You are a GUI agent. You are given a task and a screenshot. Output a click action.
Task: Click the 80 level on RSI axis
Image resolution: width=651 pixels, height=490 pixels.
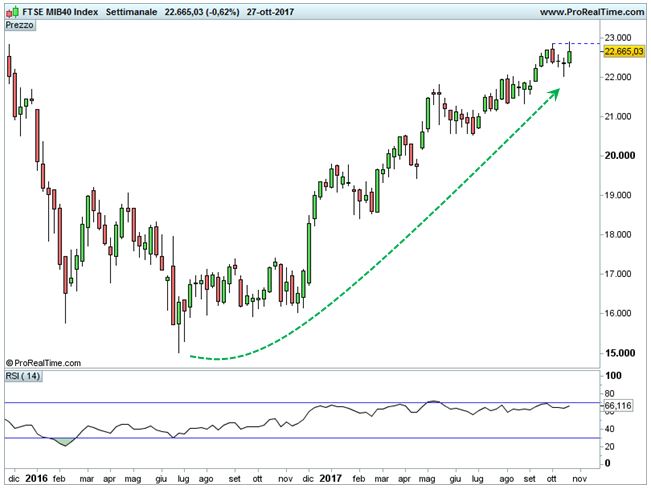[609, 394]
